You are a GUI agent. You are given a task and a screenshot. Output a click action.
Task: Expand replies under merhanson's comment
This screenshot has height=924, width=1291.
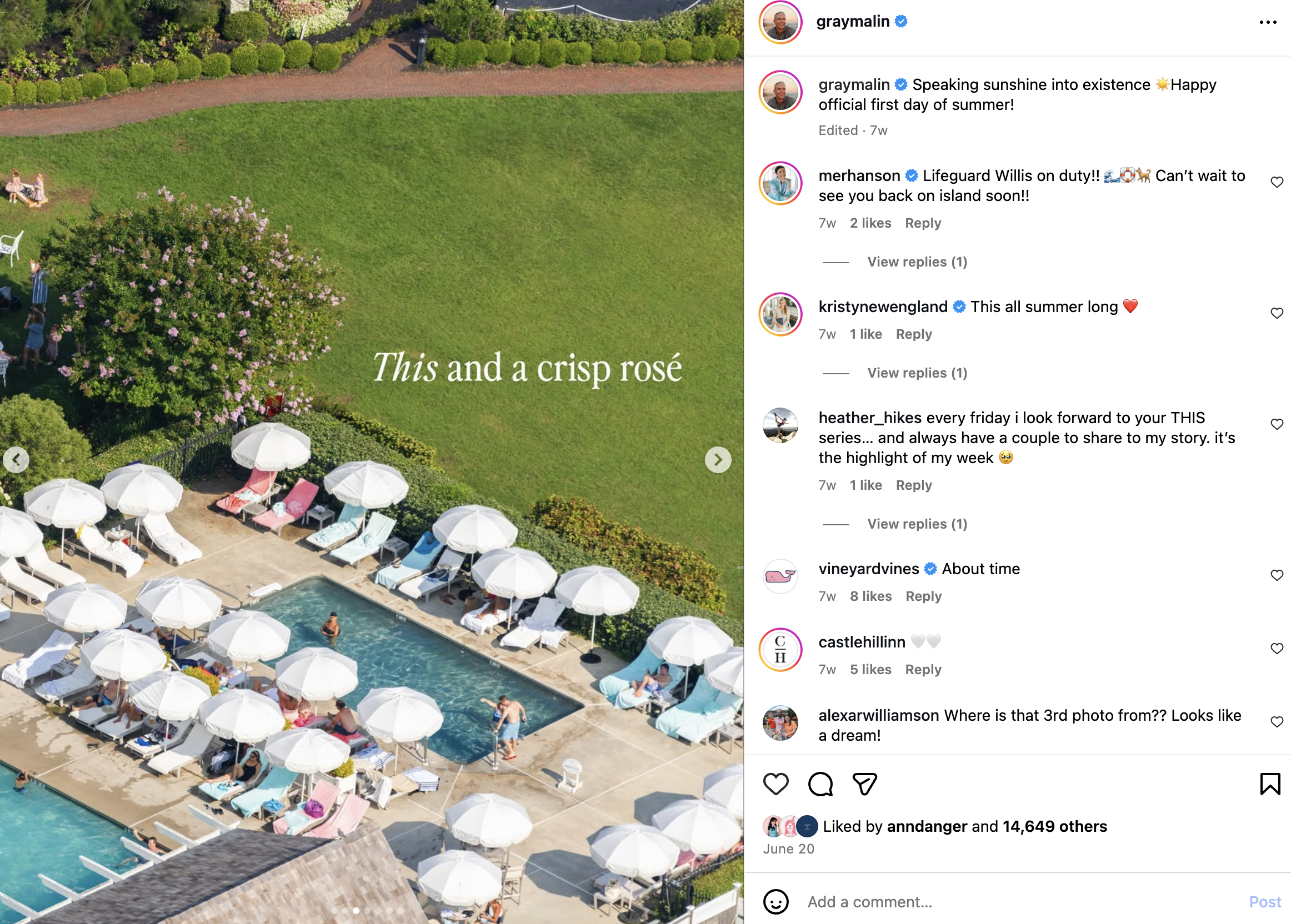[x=917, y=262]
